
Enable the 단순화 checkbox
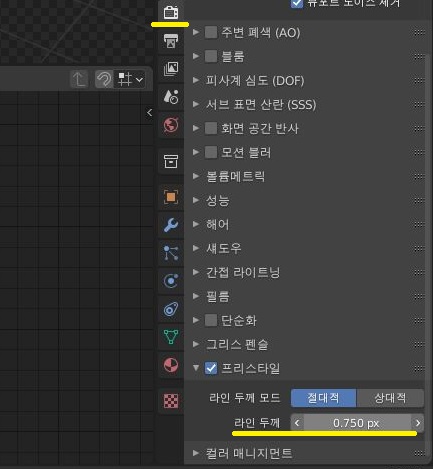211,320
